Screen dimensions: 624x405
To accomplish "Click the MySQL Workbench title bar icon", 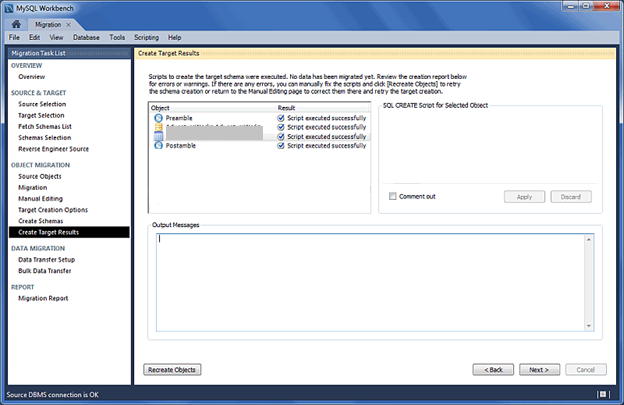I will pyautogui.click(x=8, y=7).
